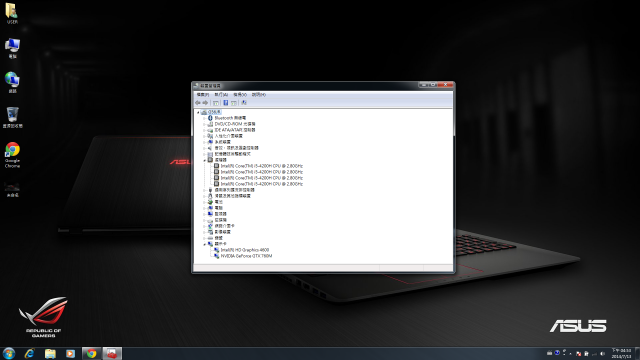Viewport: 640px width, 360px height.
Task: Expand the disk drives category
Action: click(204, 220)
